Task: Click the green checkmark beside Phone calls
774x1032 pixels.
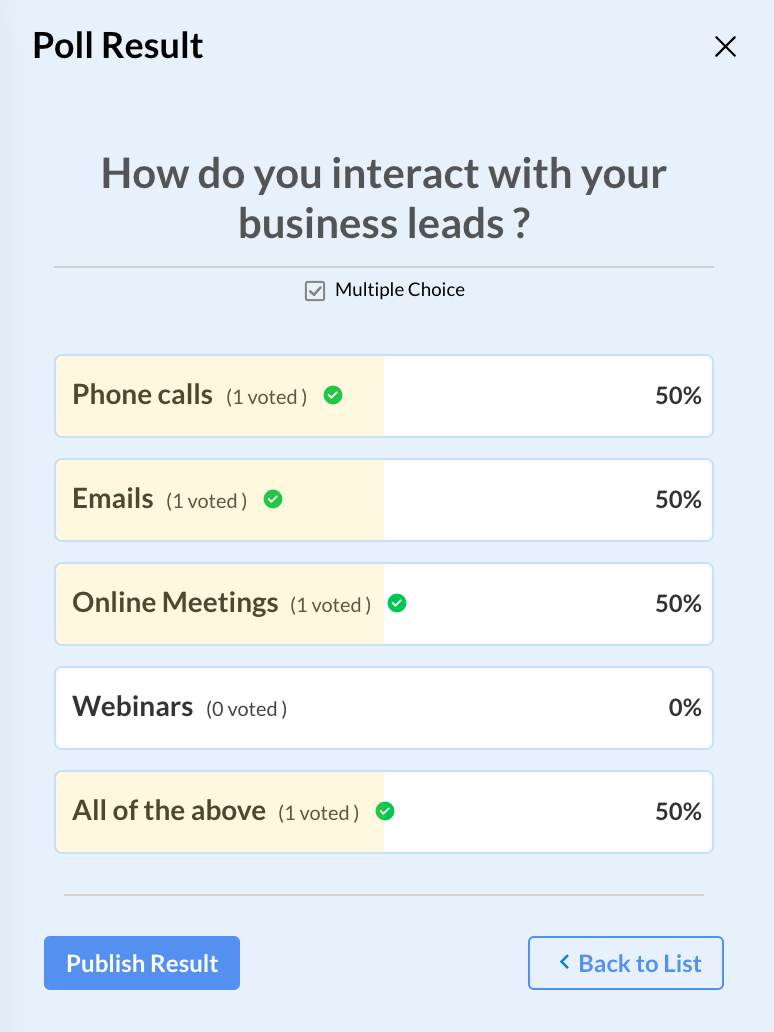Action: click(x=332, y=396)
